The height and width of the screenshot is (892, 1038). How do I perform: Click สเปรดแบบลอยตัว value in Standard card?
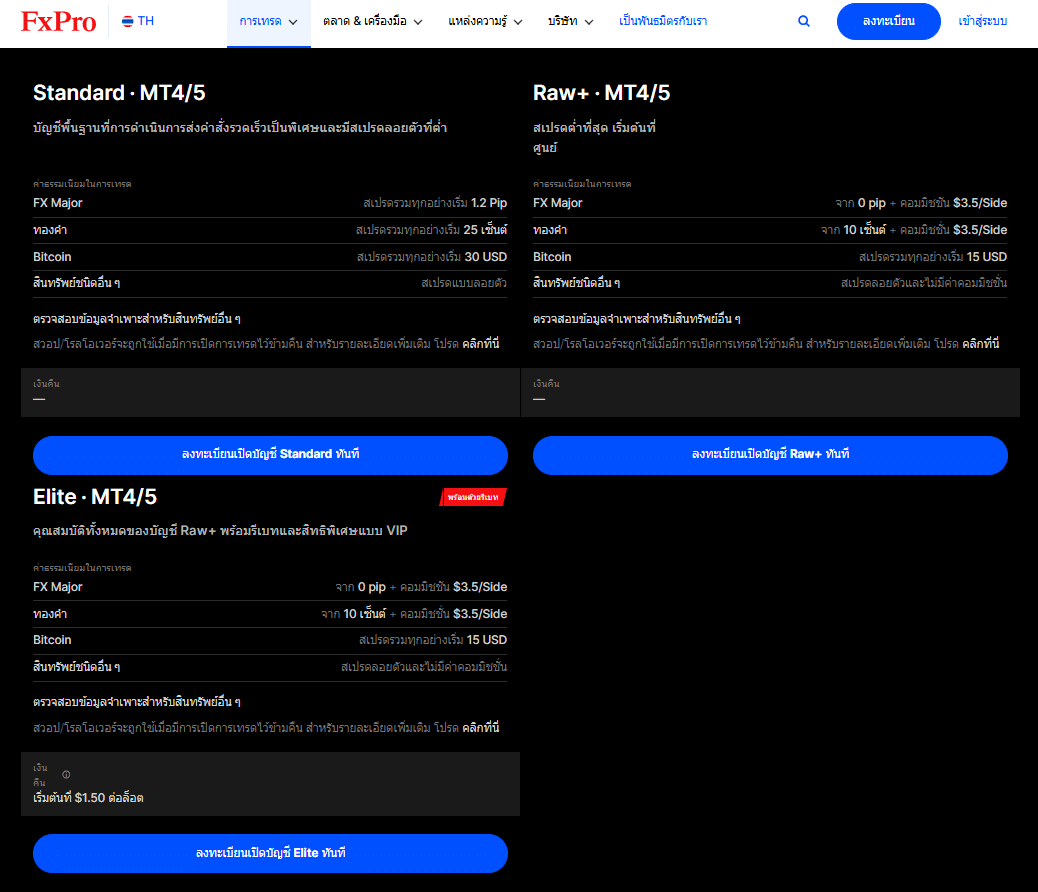coord(464,283)
